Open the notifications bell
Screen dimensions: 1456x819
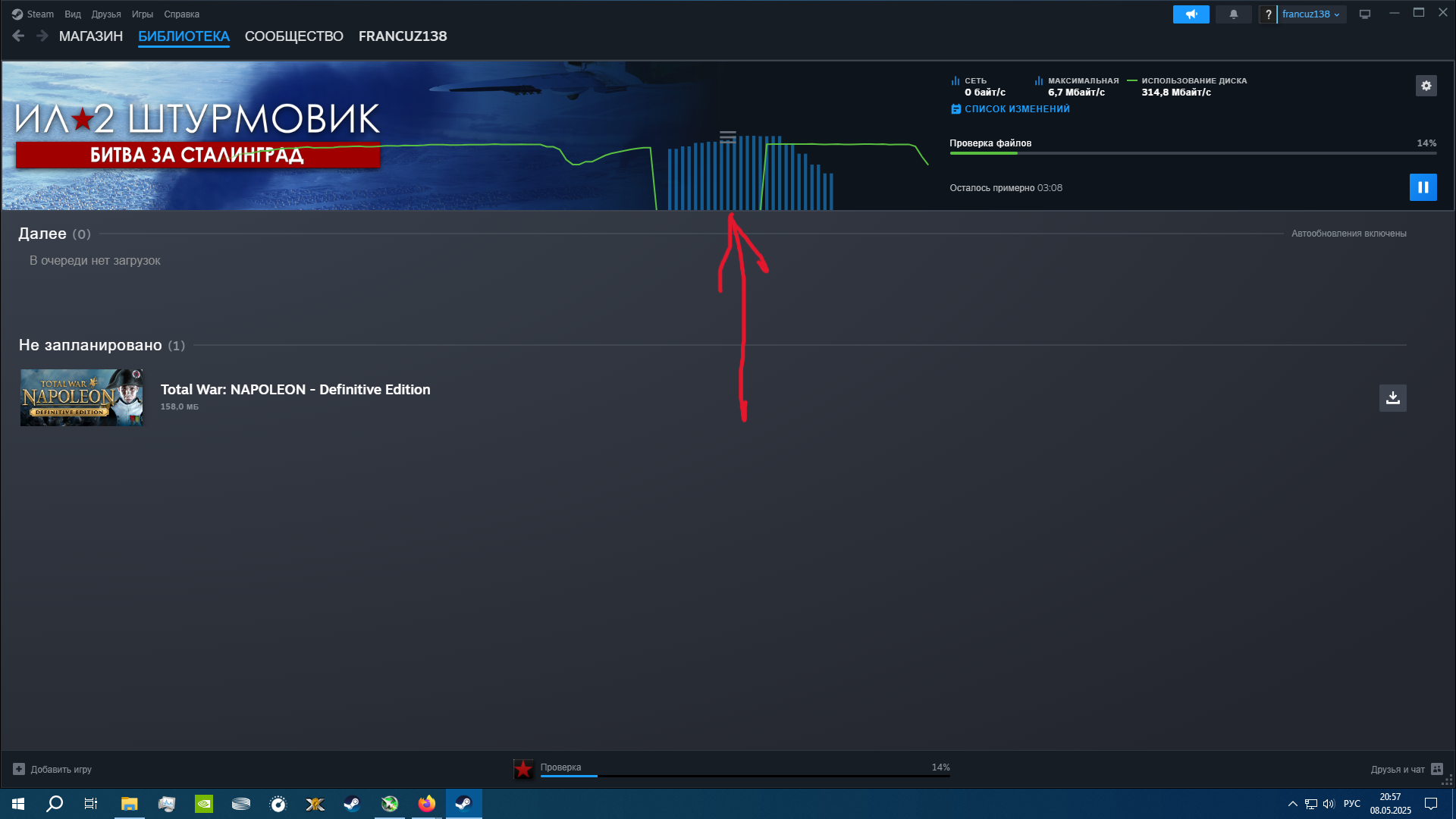pyautogui.click(x=1233, y=14)
